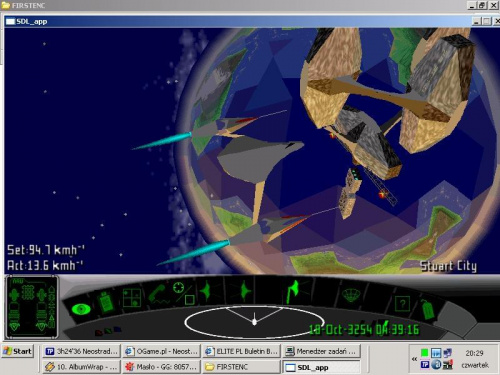Switch to ELITE PL Buletin taskbar window
Viewport: 500px width, 375px height.
[242, 351]
